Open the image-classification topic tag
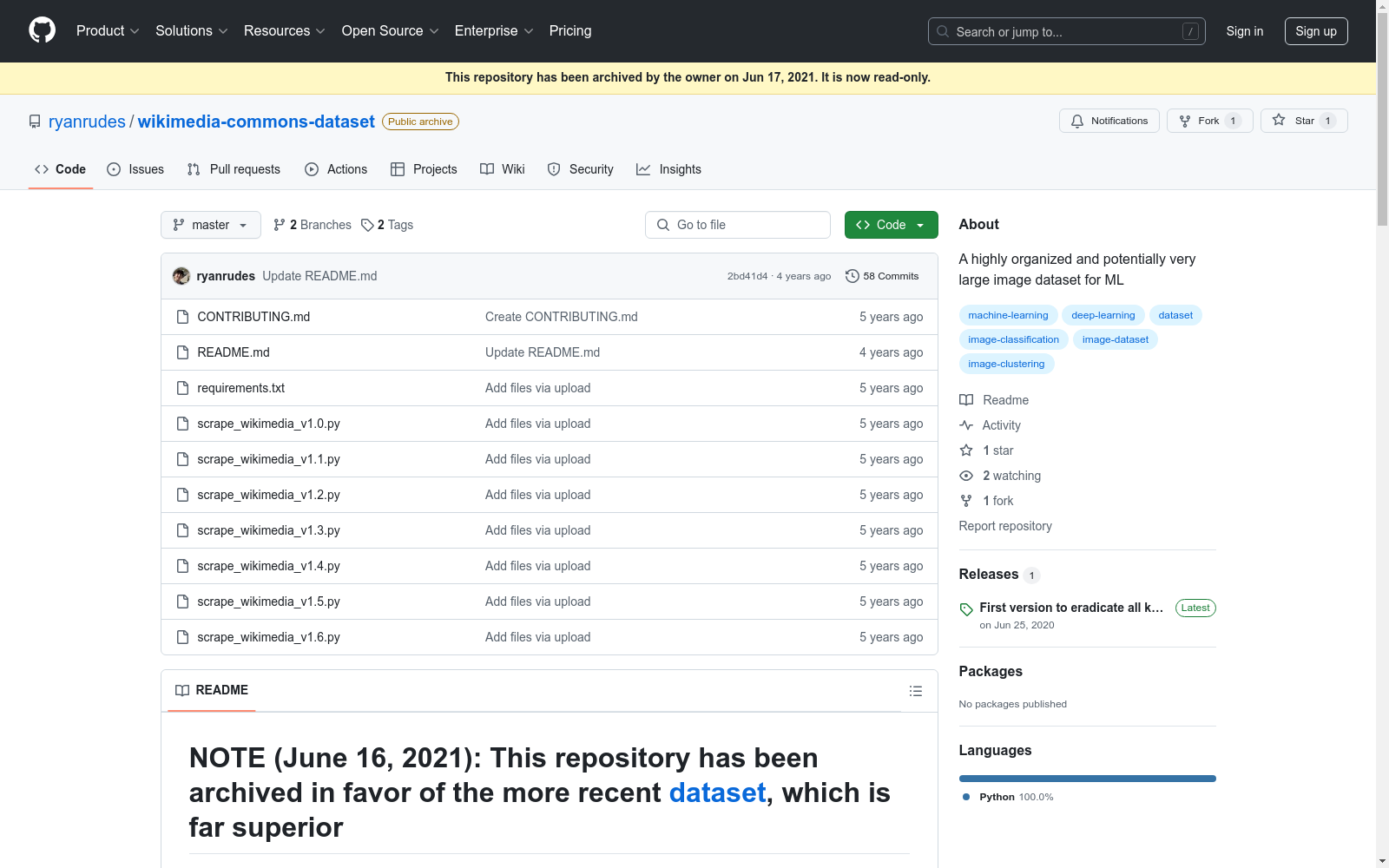 coord(1013,339)
